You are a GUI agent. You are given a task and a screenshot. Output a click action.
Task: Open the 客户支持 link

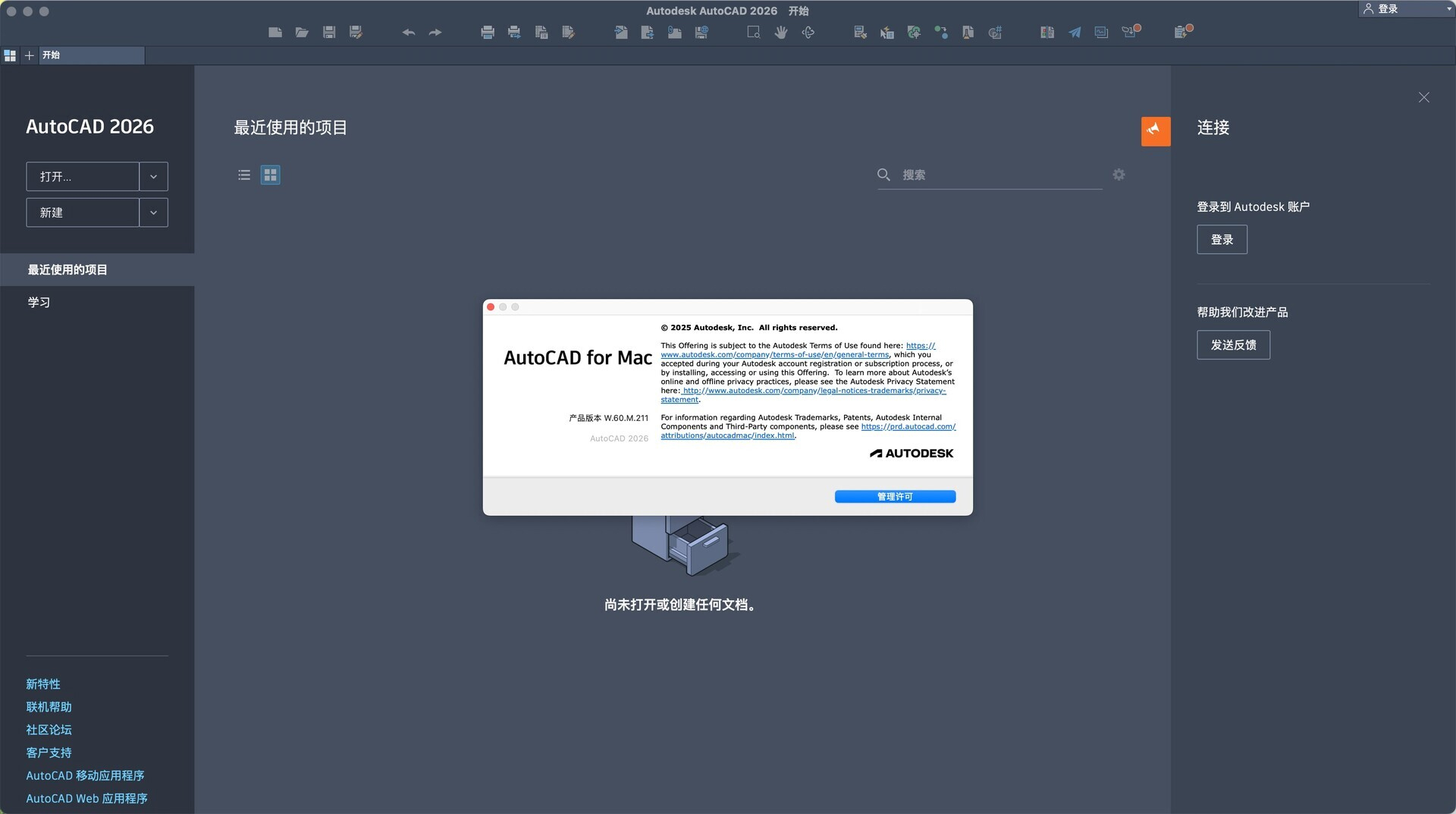pyautogui.click(x=49, y=753)
